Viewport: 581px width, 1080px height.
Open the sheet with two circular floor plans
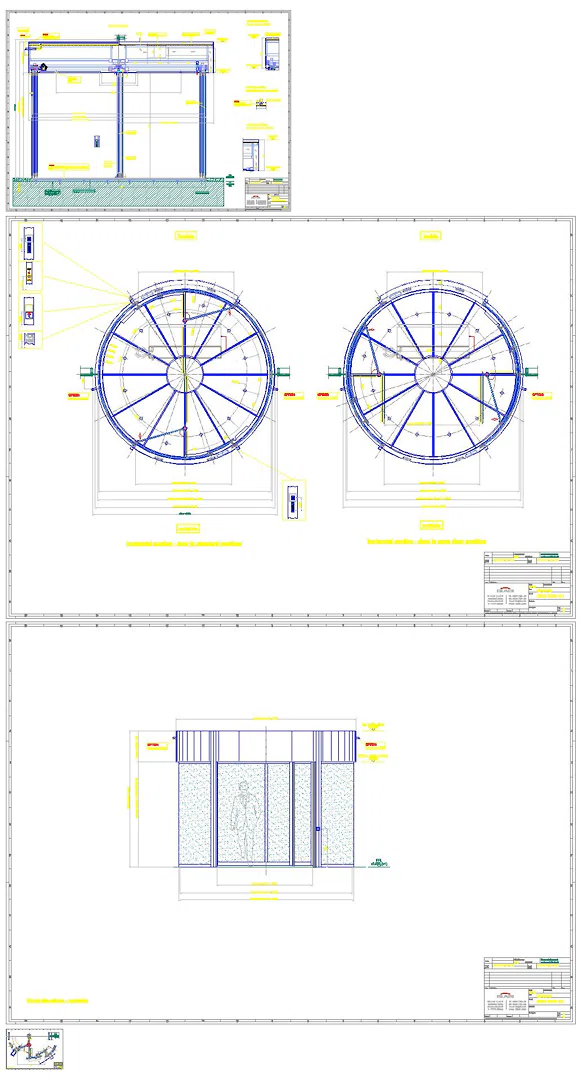[x=291, y=417]
